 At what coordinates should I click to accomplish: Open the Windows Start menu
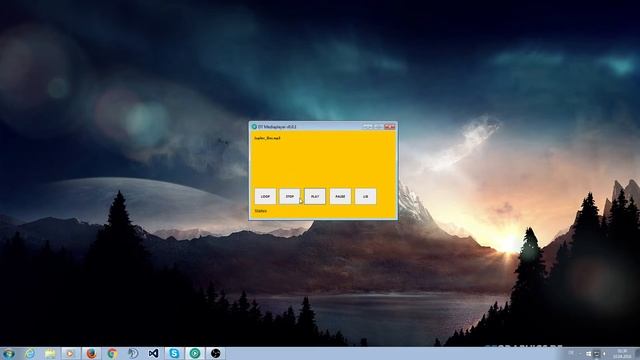coord(9,353)
